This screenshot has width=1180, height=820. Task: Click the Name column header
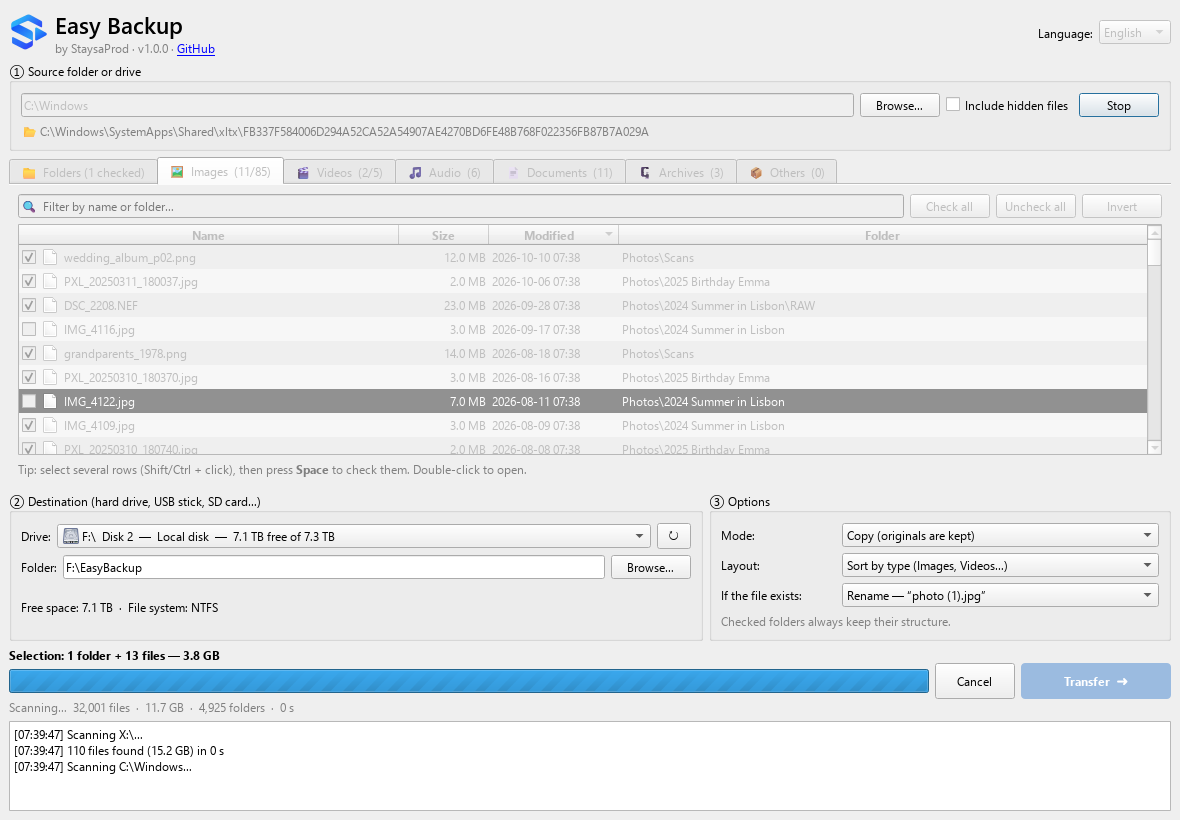click(208, 235)
